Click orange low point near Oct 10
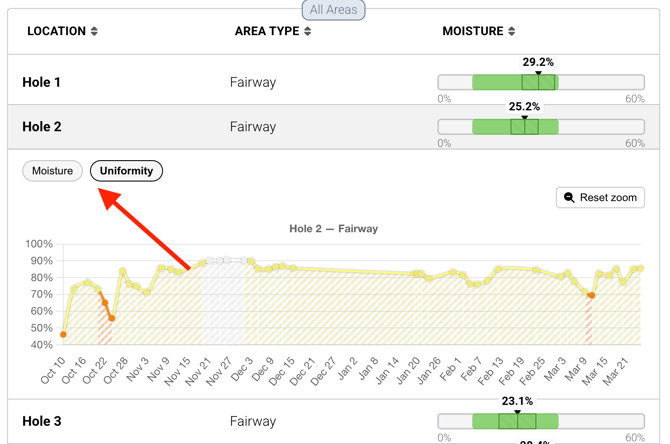Image resolution: width=670 pixels, height=444 pixels. (x=63, y=335)
